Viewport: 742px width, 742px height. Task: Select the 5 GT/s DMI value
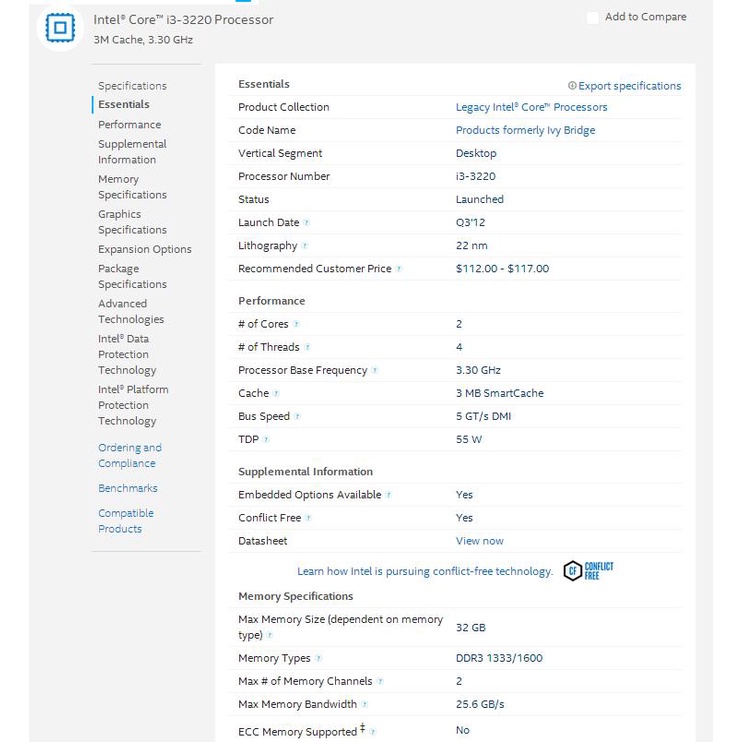[483, 416]
